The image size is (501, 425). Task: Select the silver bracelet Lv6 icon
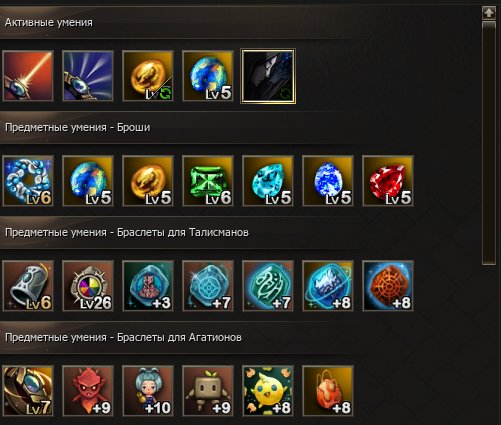pos(28,286)
